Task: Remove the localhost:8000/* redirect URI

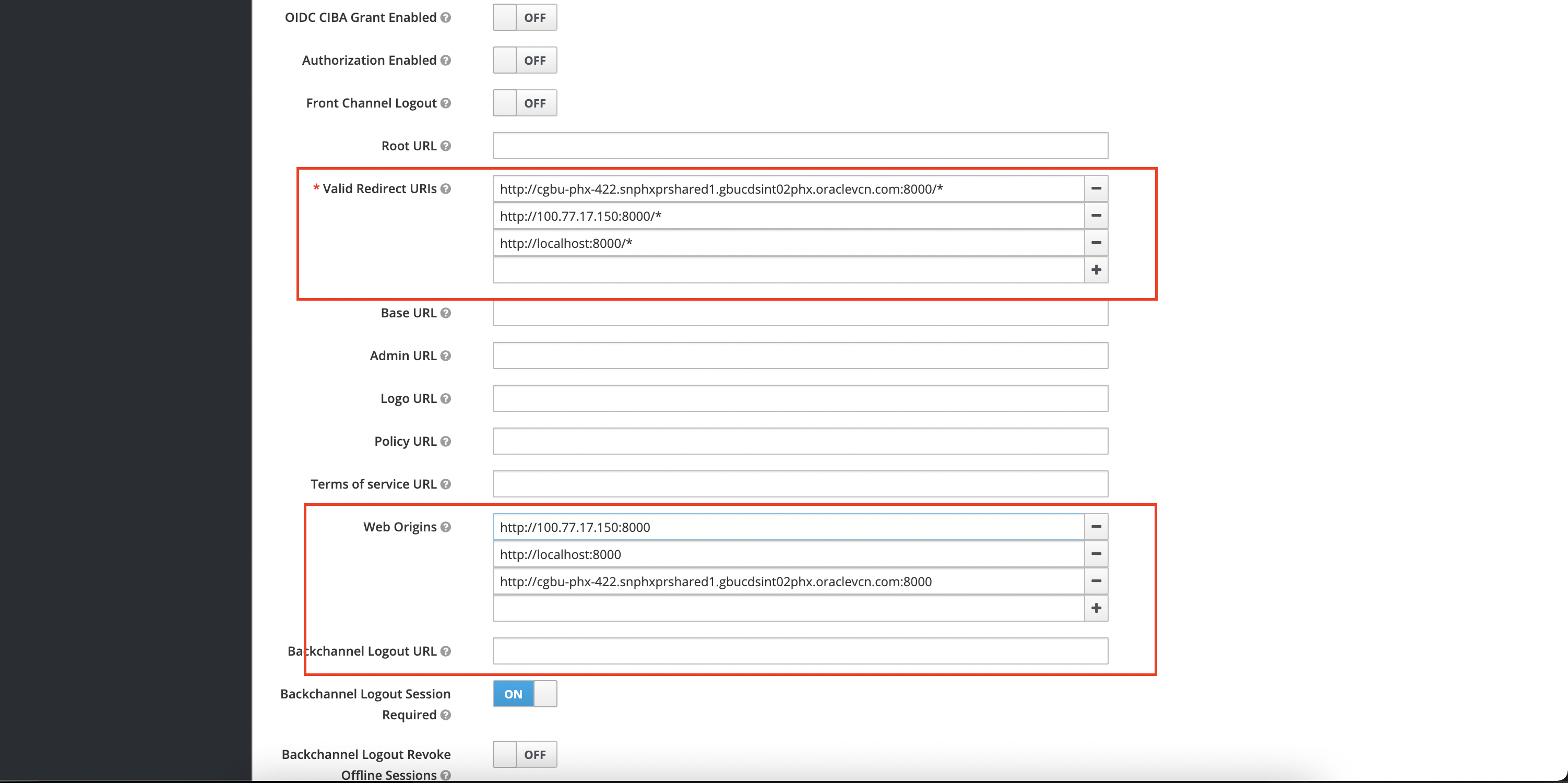Action: pos(1096,243)
